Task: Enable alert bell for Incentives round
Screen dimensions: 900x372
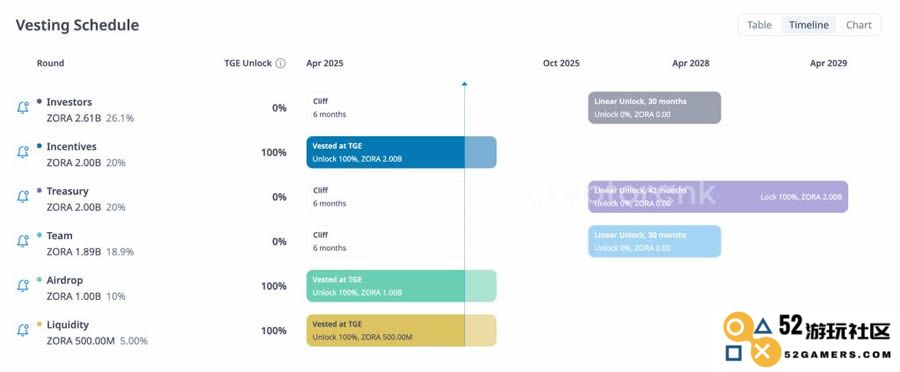Action: coord(23,152)
